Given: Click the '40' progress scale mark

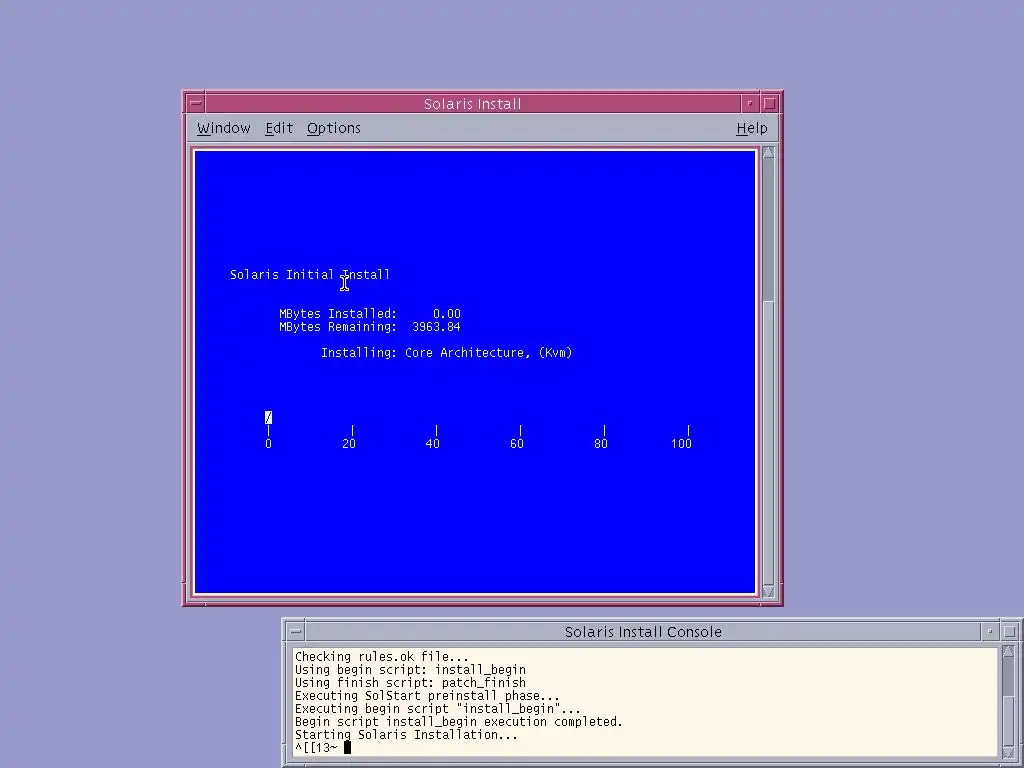Looking at the screenshot, I should point(433,443).
